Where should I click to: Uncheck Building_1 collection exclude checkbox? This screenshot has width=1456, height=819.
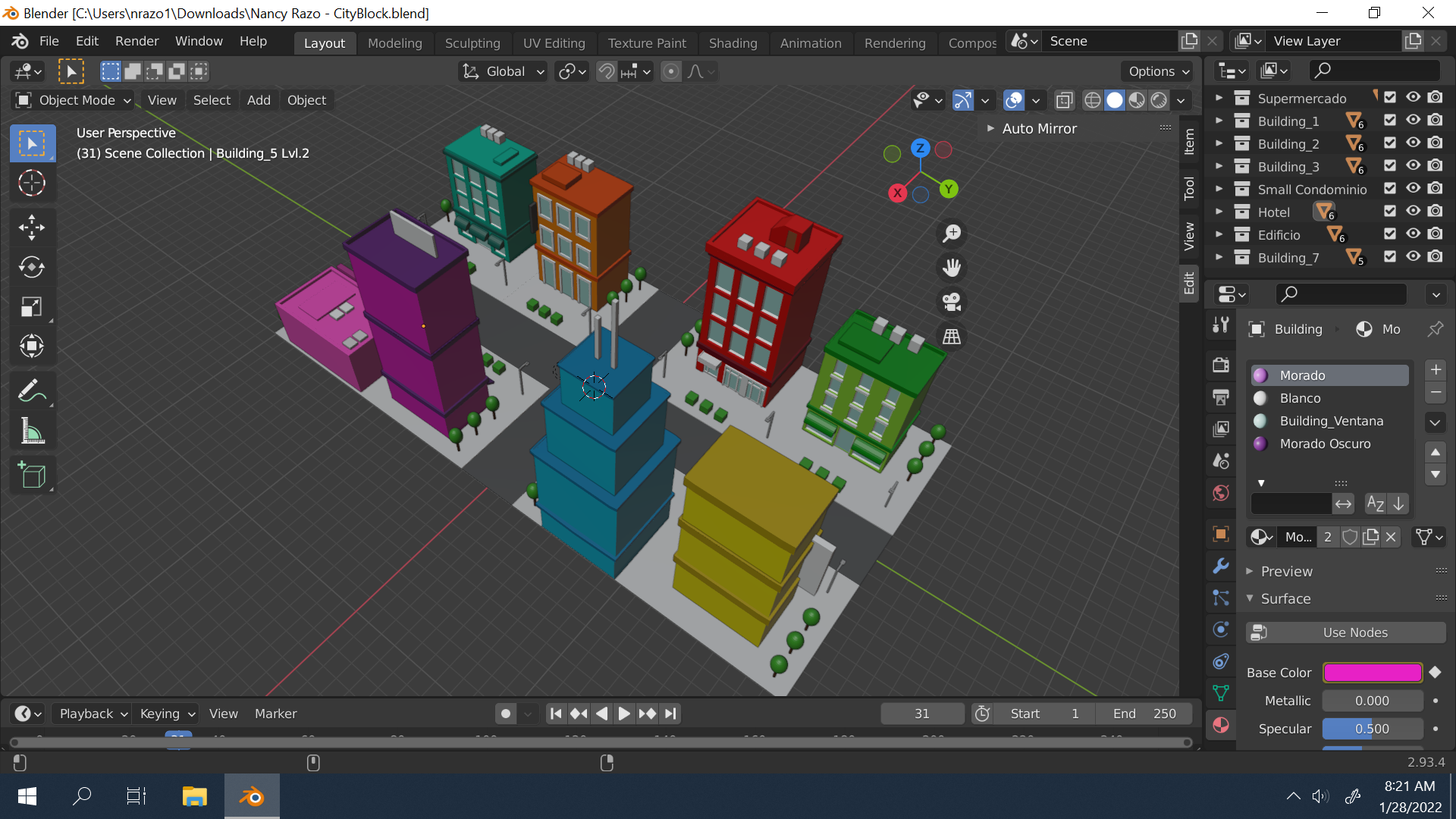click(1390, 121)
